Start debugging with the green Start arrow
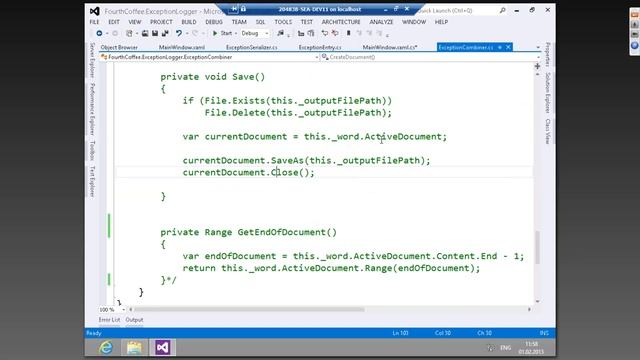640x360 pixels. coord(215,33)
